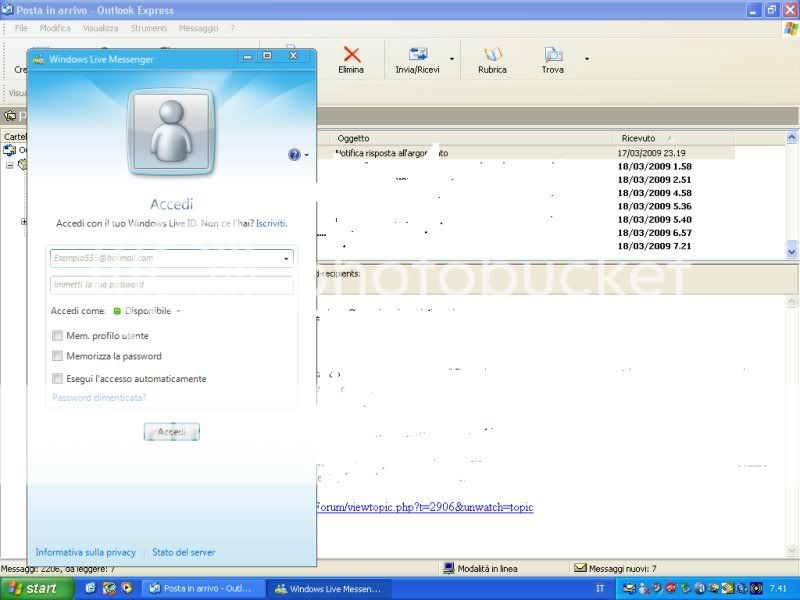800x600 pixels.
Task: Open the Visualizza menu
Action: coord(100,28)
